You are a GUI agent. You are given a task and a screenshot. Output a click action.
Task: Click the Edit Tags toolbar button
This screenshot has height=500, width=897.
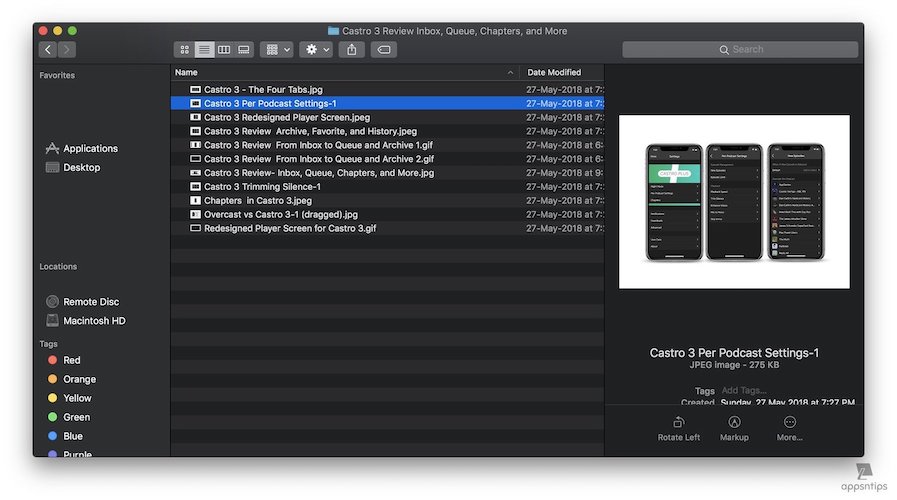click(383, 49)
